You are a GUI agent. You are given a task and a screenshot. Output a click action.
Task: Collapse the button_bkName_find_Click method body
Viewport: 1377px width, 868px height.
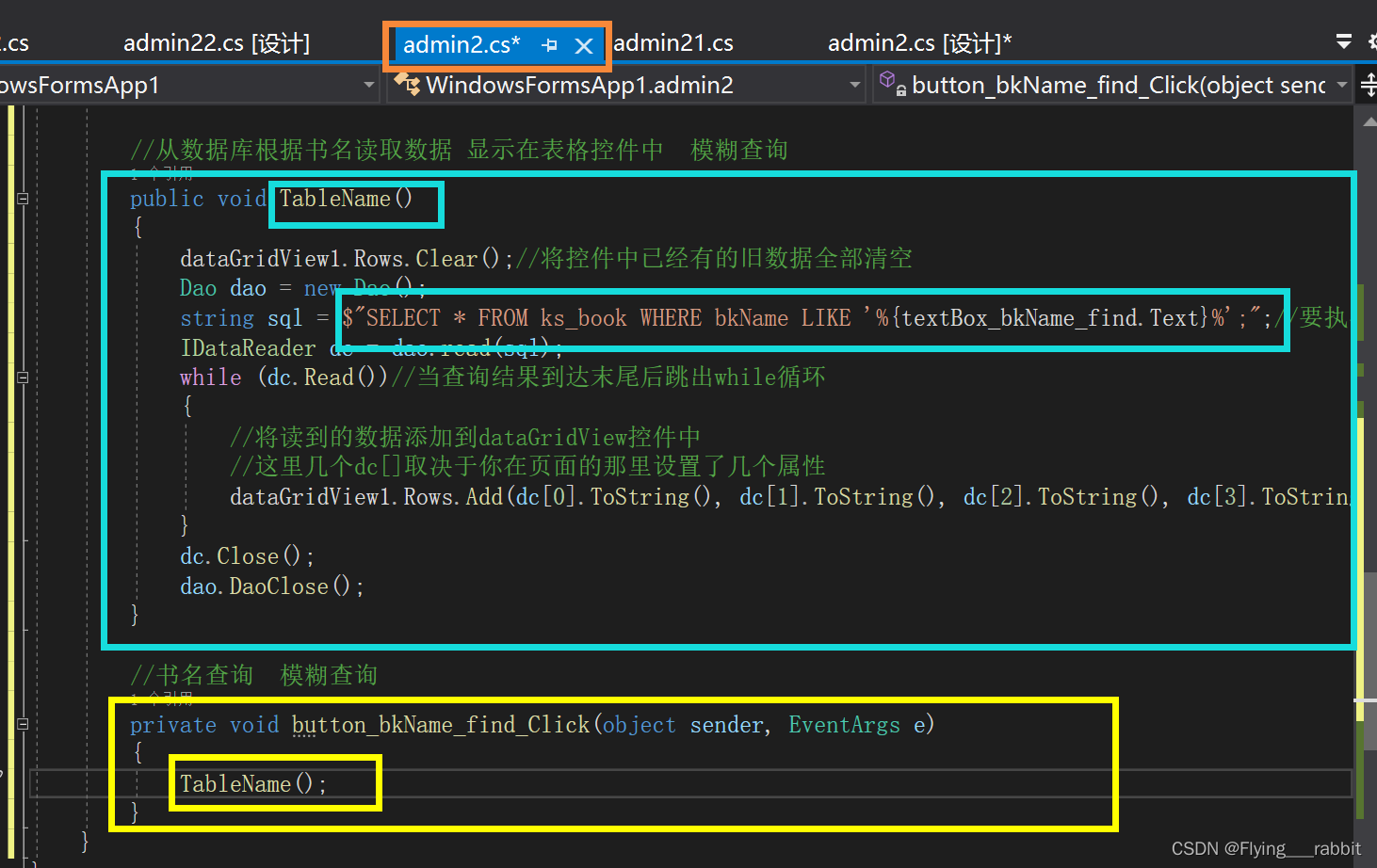click(x=21, y=725)
